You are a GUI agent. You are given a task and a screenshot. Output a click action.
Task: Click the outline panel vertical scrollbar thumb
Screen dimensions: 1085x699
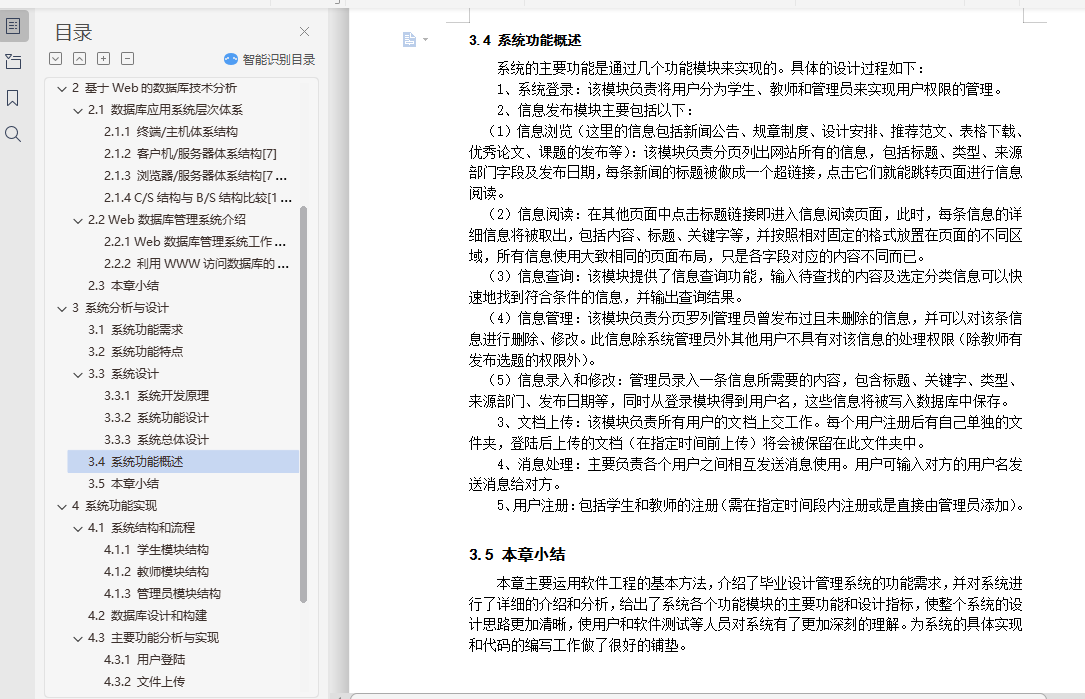click(x=303, y=404)
